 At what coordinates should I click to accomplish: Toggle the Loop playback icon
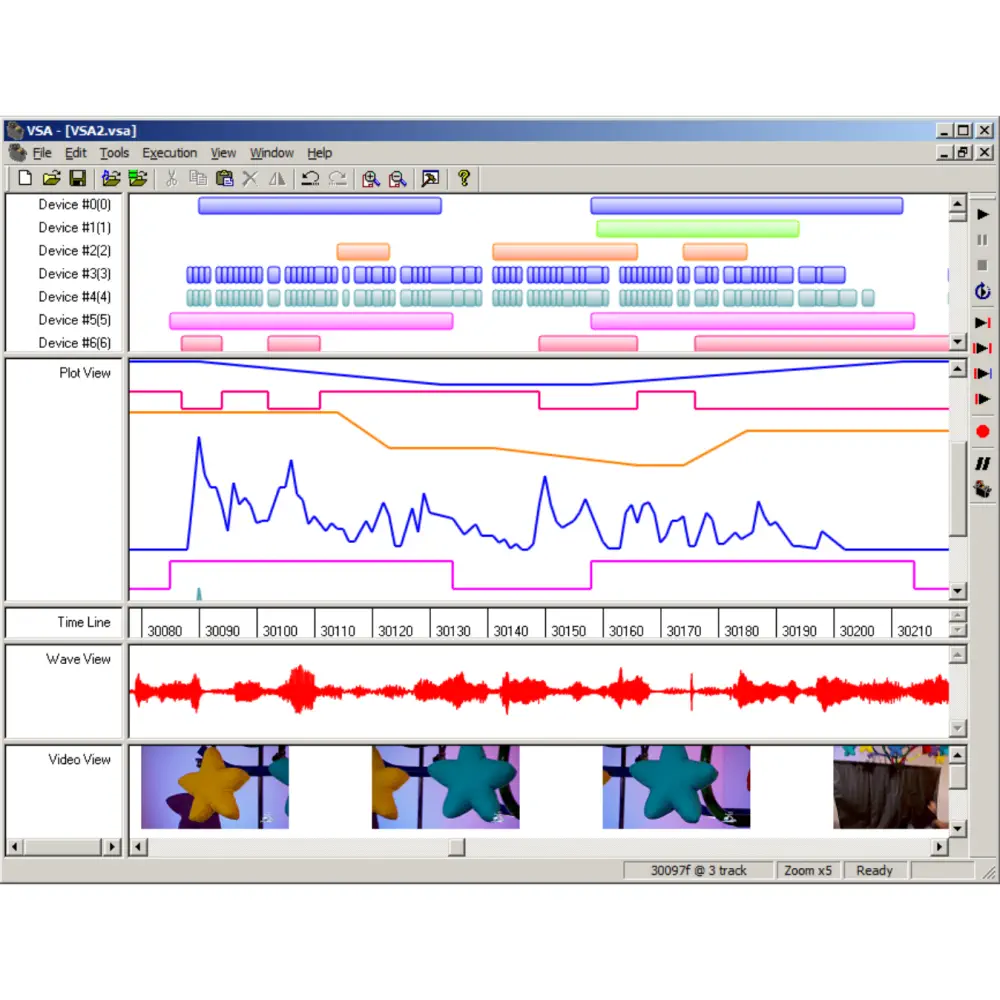coord(982,291)
